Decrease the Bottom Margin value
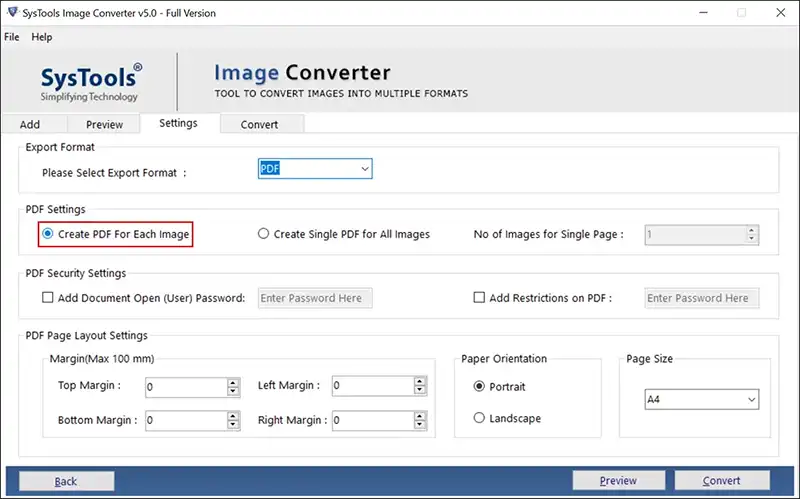Viewport: 800px width, 499px height. [233, 425]
